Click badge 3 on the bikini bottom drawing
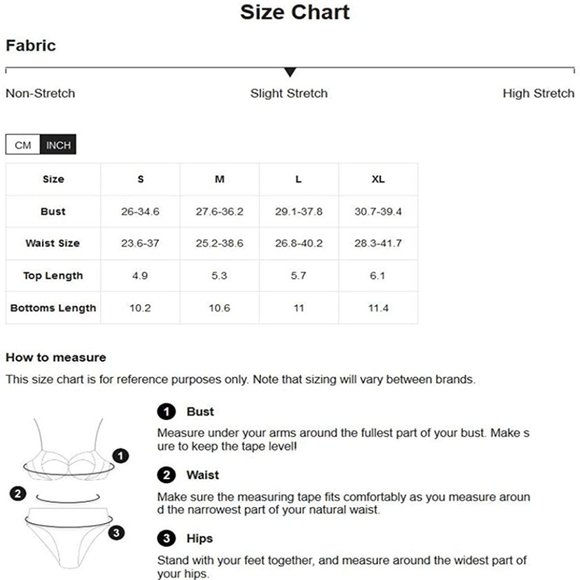The width and height of the screenshot is (580, 580). 116,533
